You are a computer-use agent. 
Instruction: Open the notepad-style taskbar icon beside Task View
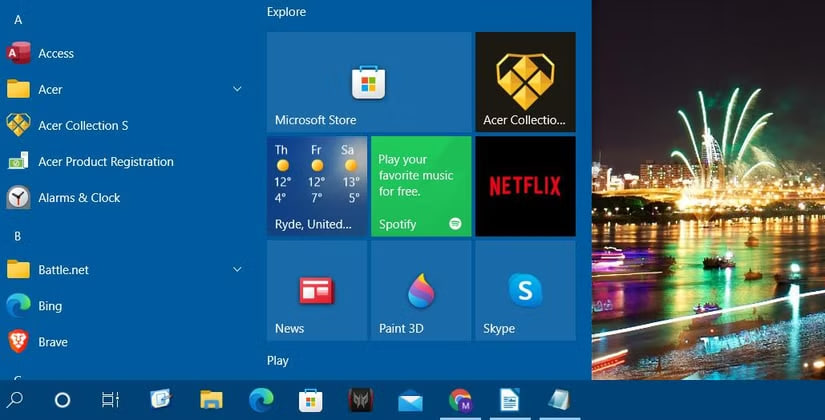(x=160, y=399)
